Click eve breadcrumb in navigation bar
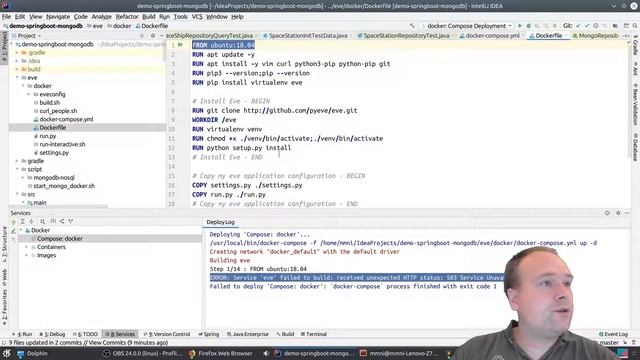 point(94,26)
